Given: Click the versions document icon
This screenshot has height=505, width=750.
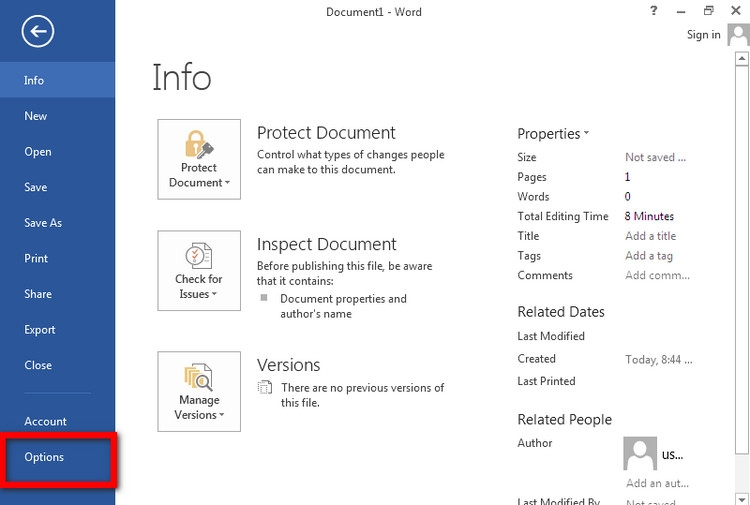Looking at the screenshot, I should [265, 387].
